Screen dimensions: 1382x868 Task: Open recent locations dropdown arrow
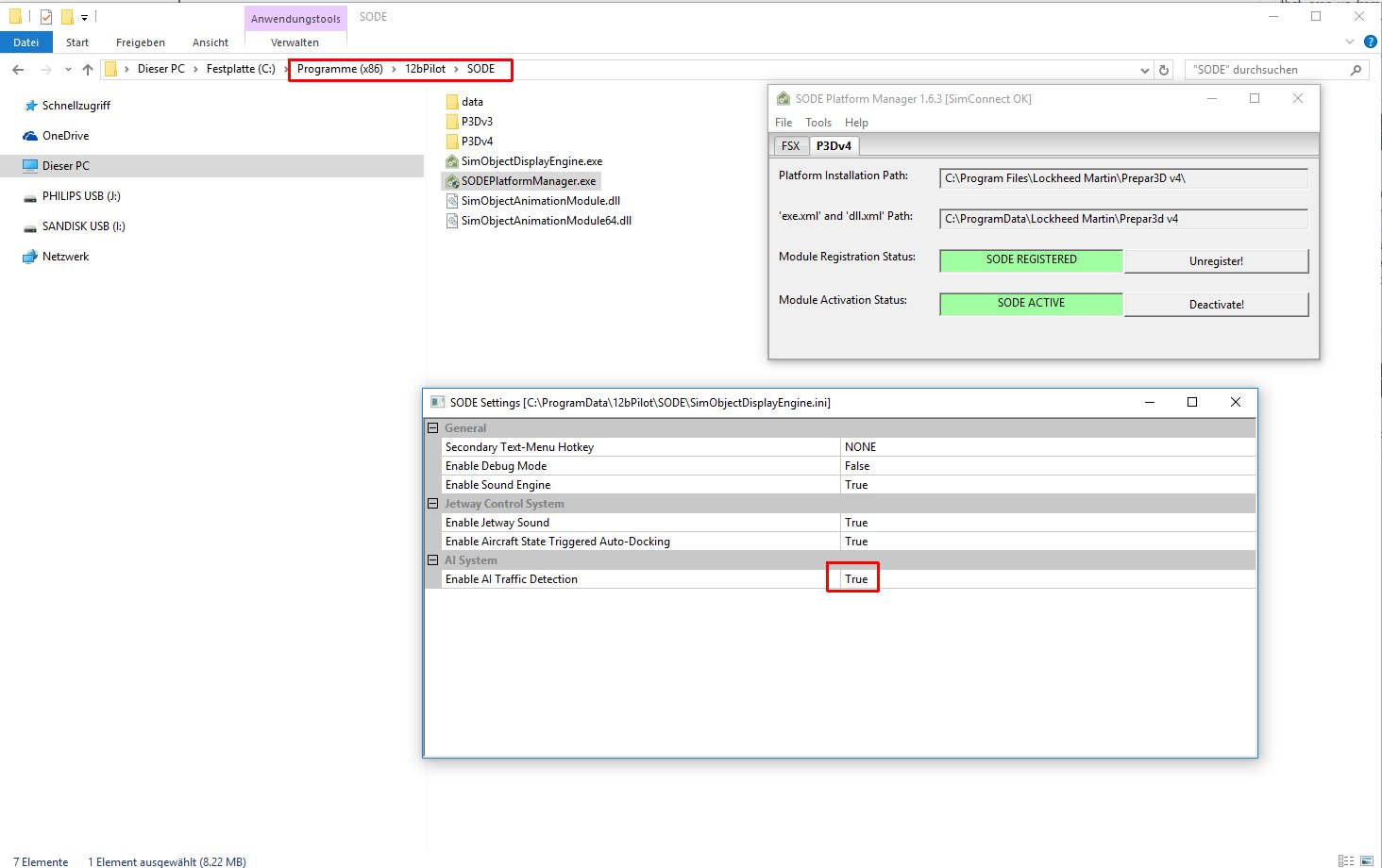pyautogui.click(x=68, y=70)
